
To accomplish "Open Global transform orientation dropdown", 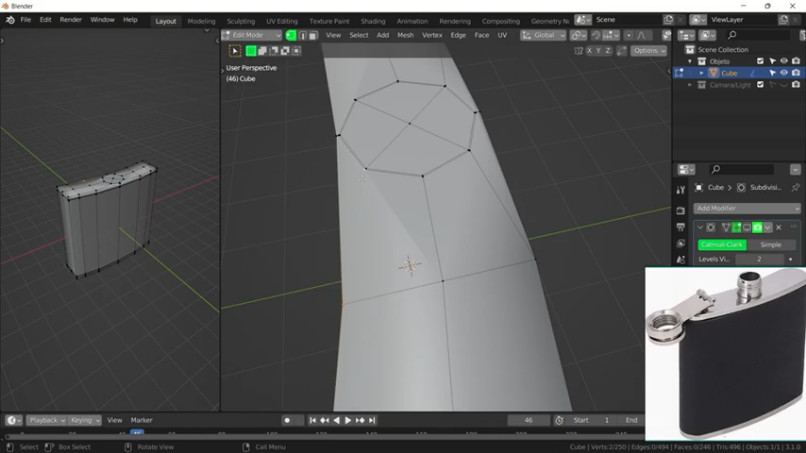I will pos(543,35).
